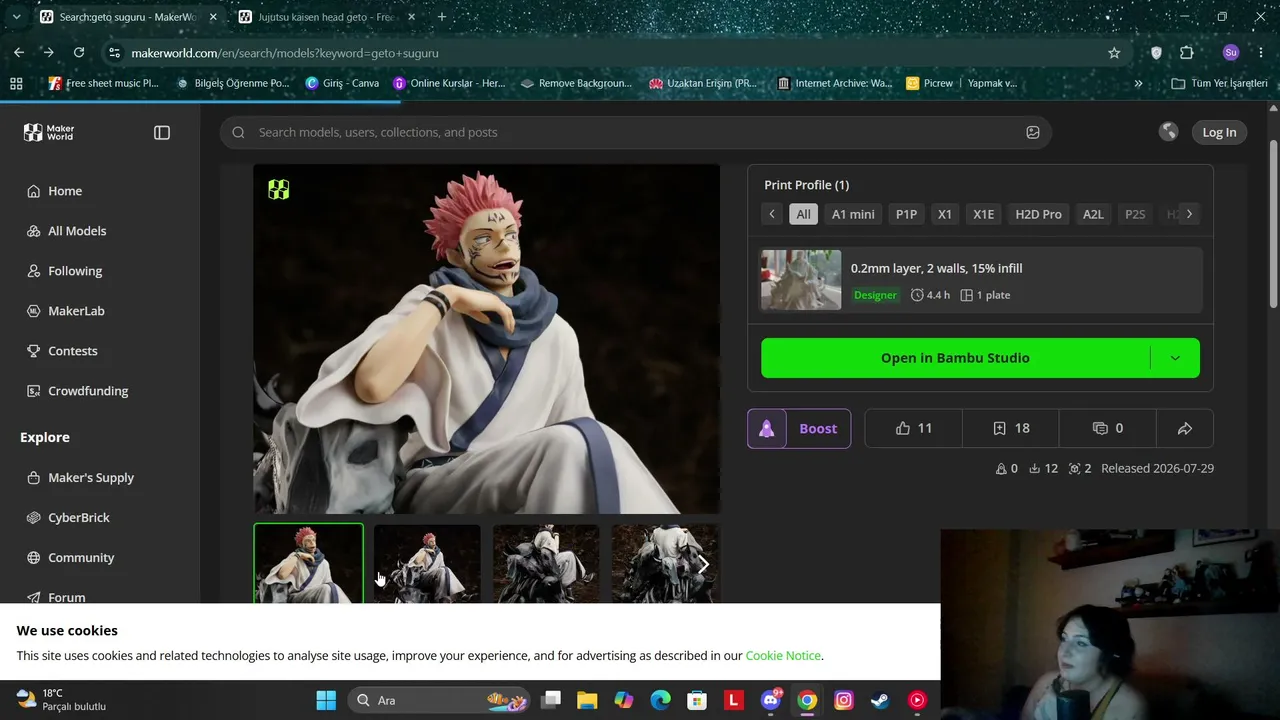Open Chrome three-dot menu
This screenshot has height=720, width=1280.
pos(1261,53)
